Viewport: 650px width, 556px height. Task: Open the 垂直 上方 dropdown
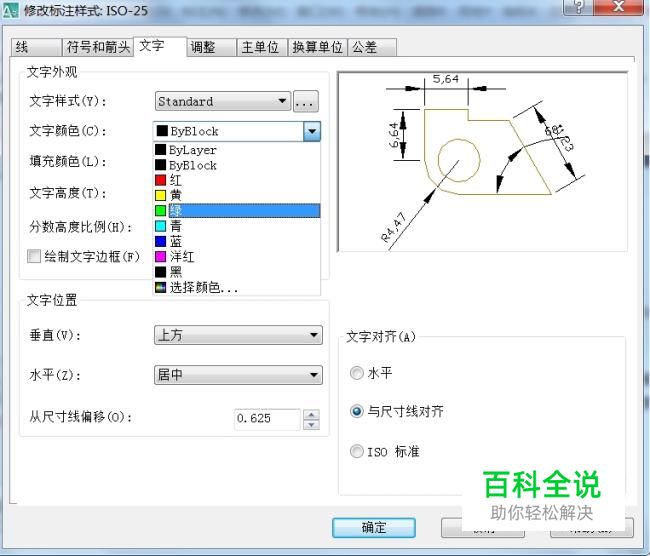coord(238,335)
